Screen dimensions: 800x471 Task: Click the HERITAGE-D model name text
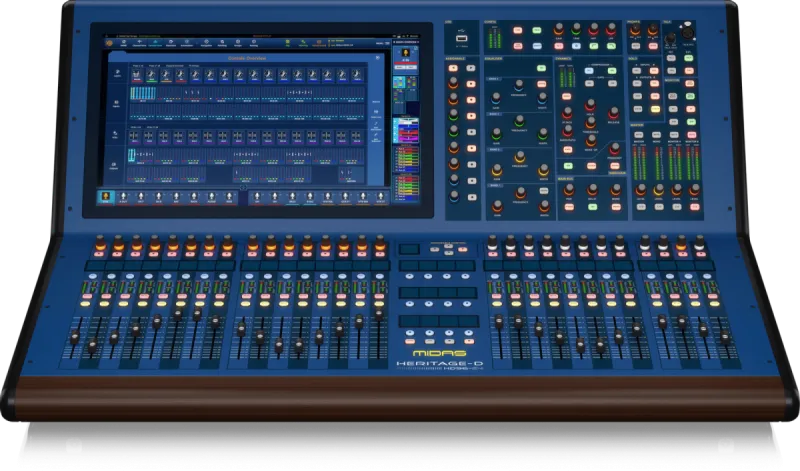point(439,363)
